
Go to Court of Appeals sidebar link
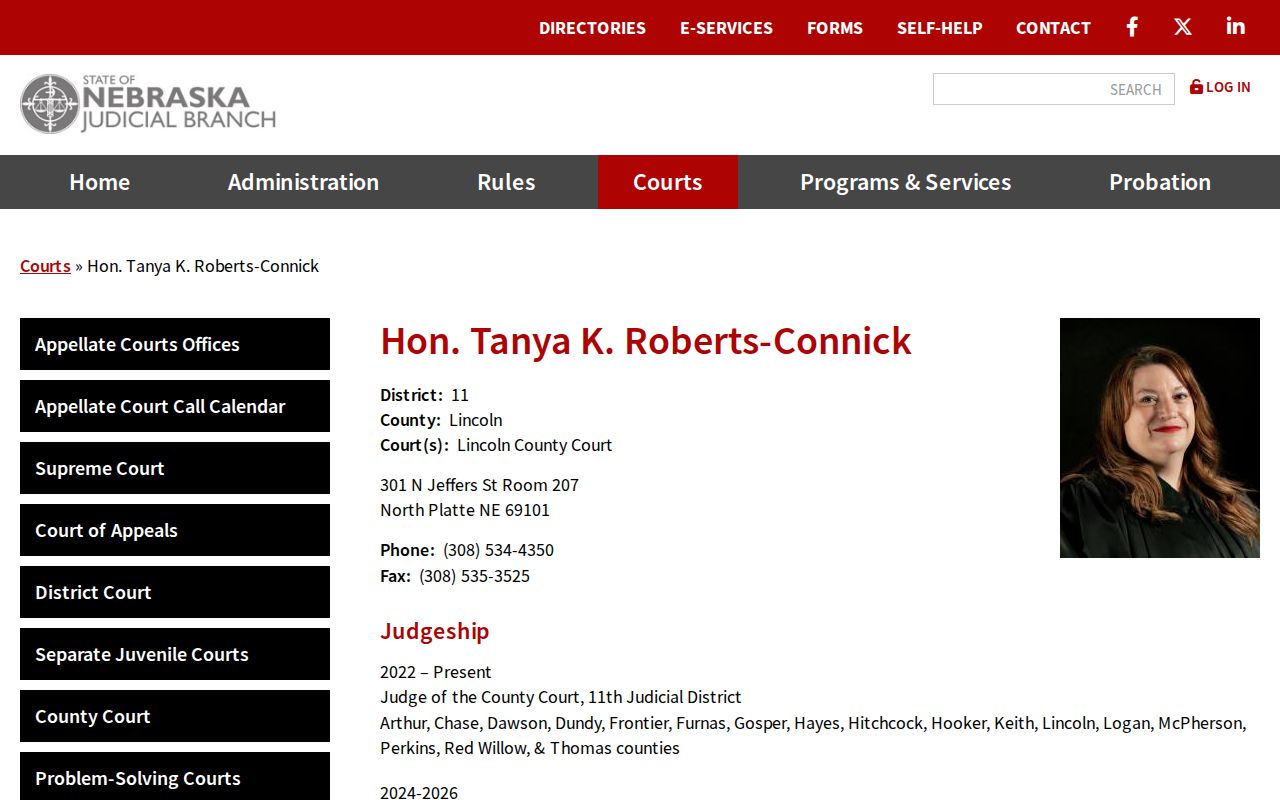[175, 530]
